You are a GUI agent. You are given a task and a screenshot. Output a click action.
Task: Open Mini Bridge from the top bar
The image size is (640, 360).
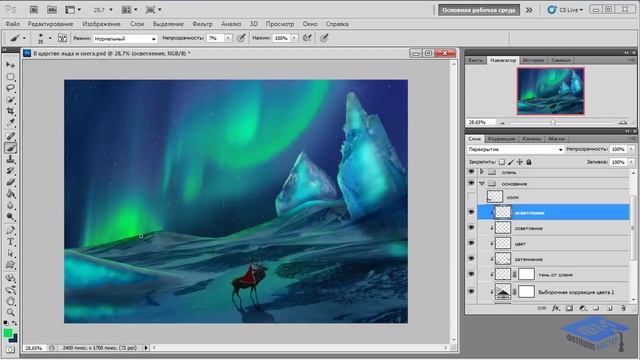coord(52,10)
